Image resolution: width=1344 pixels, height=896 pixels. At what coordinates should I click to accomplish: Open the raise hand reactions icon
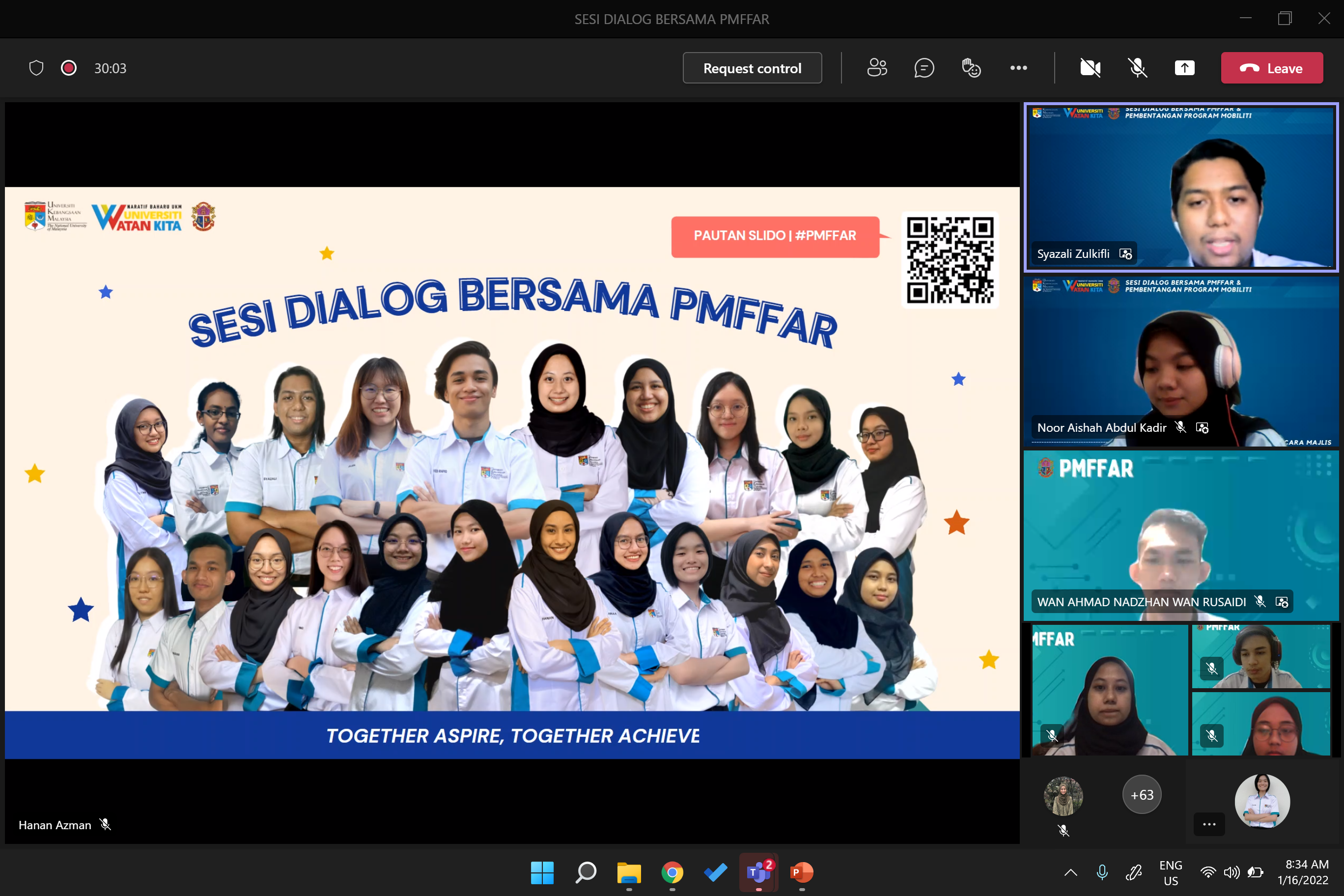[971, 68]
